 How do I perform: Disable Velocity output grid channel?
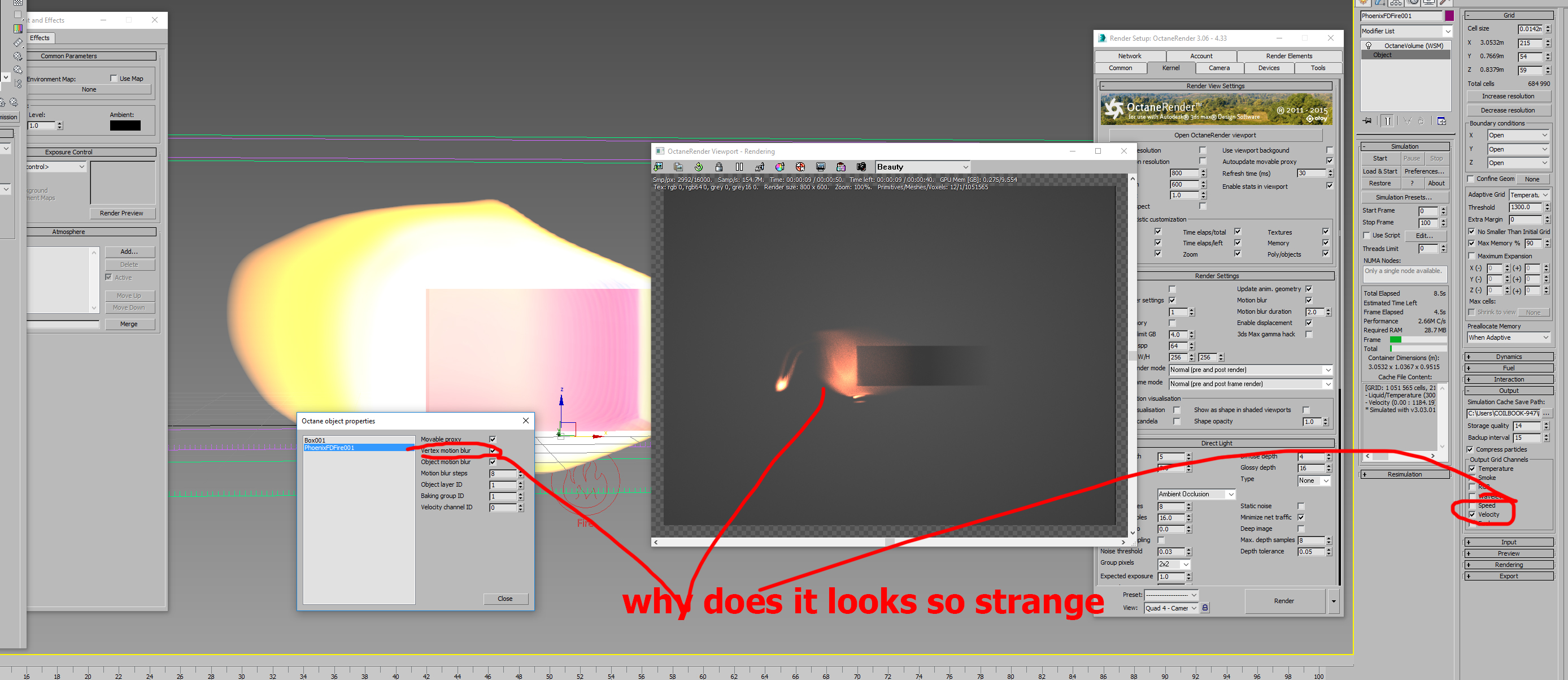click(1472, 515)
